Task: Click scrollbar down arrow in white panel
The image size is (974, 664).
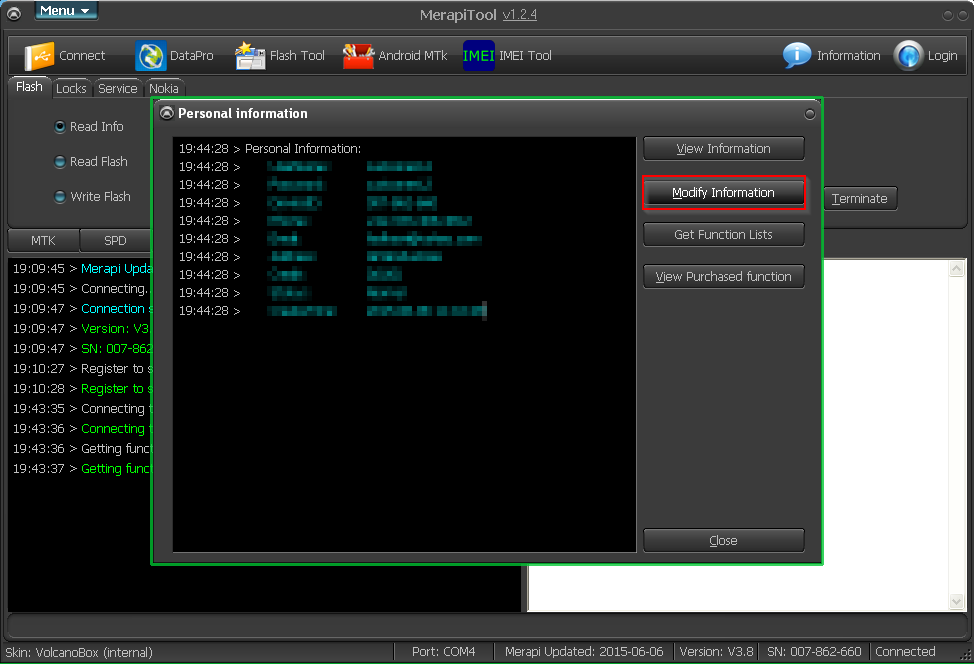Action: [957, 601]
